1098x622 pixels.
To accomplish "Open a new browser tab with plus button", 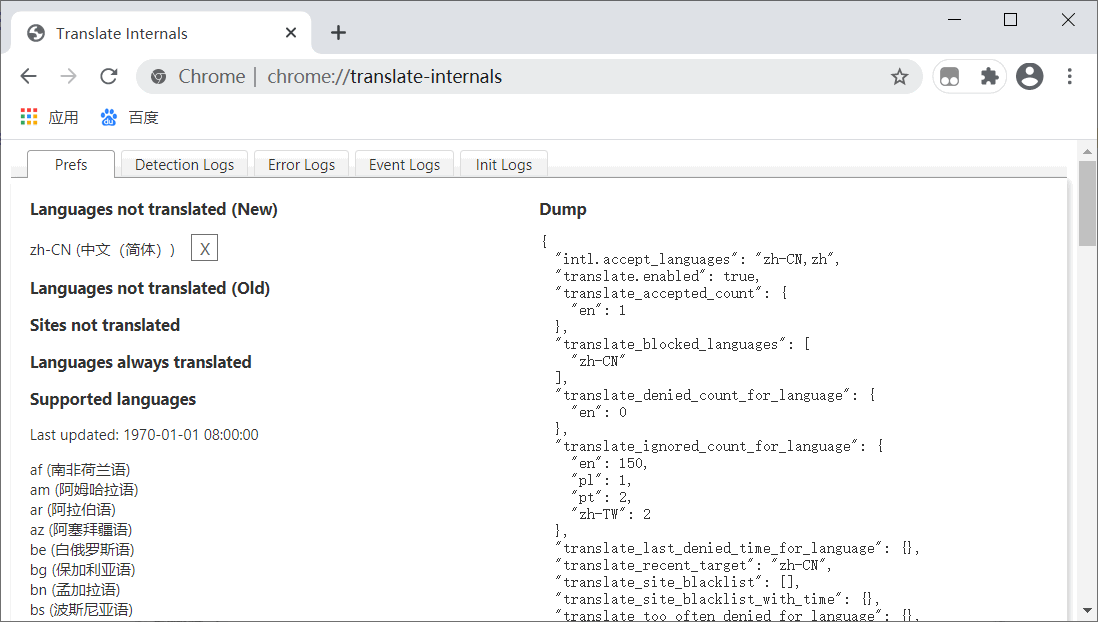I will tap(338, 32).
